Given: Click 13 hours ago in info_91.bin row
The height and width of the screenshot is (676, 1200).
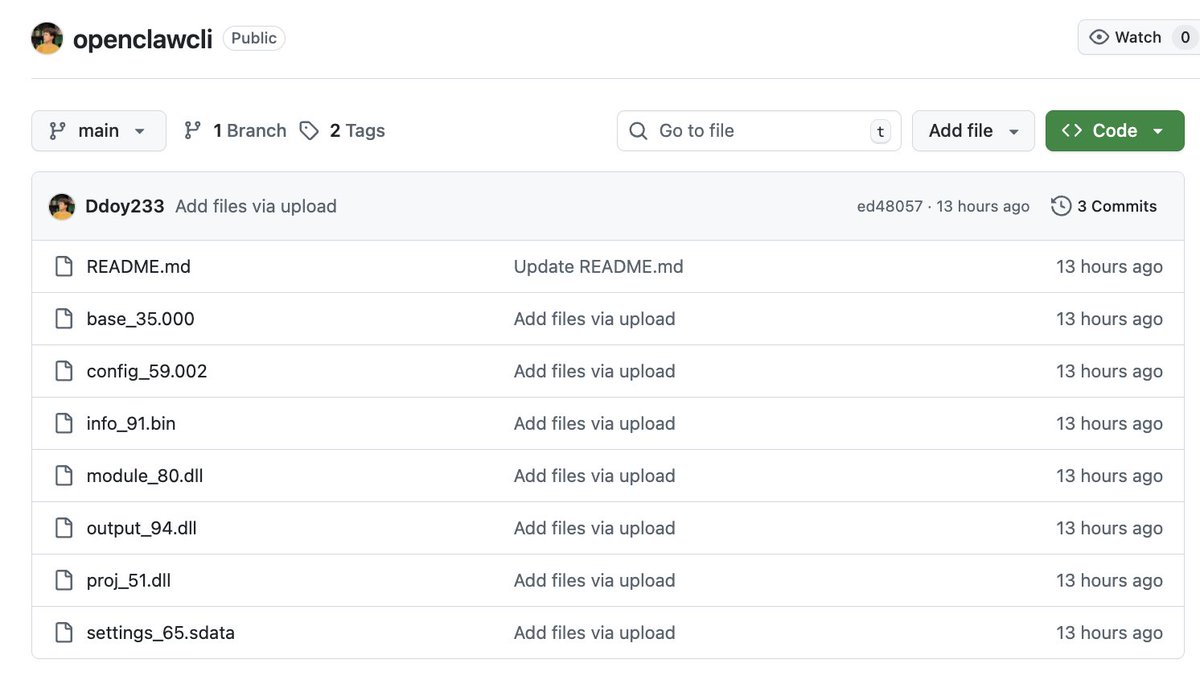Looking at the screenshot, I should click(x=1110, y=424).
